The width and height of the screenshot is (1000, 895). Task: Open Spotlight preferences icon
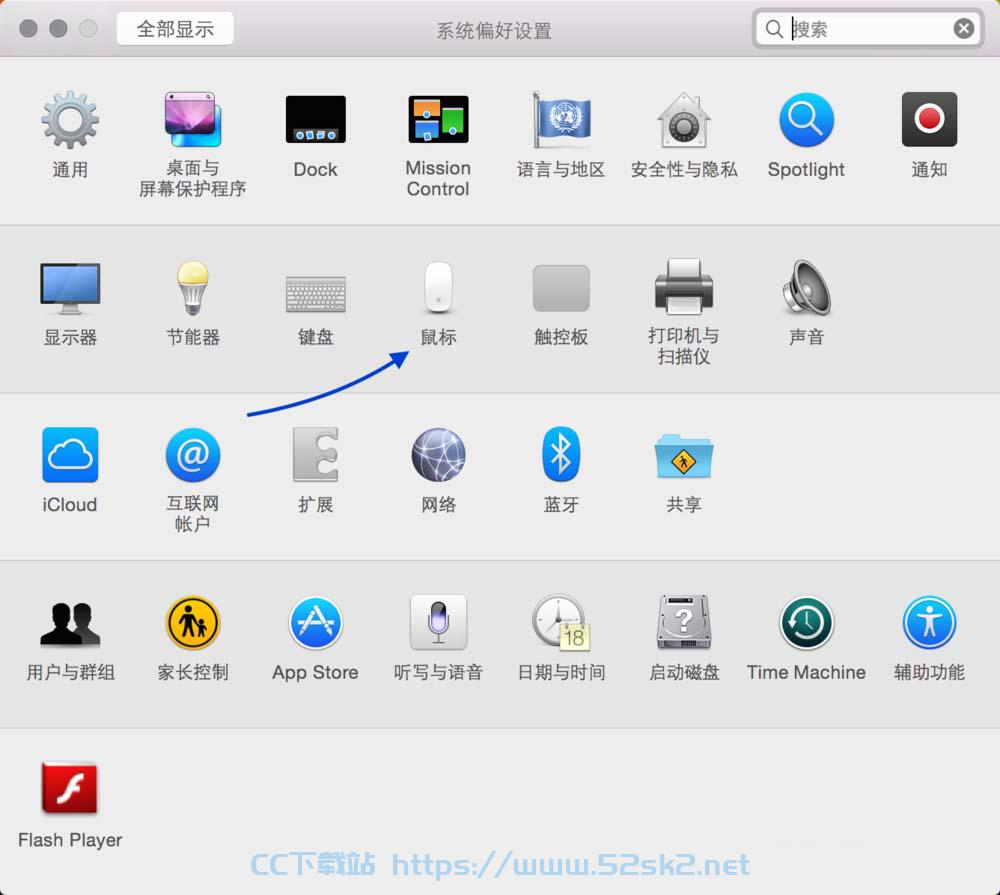(x=806, y=119)
